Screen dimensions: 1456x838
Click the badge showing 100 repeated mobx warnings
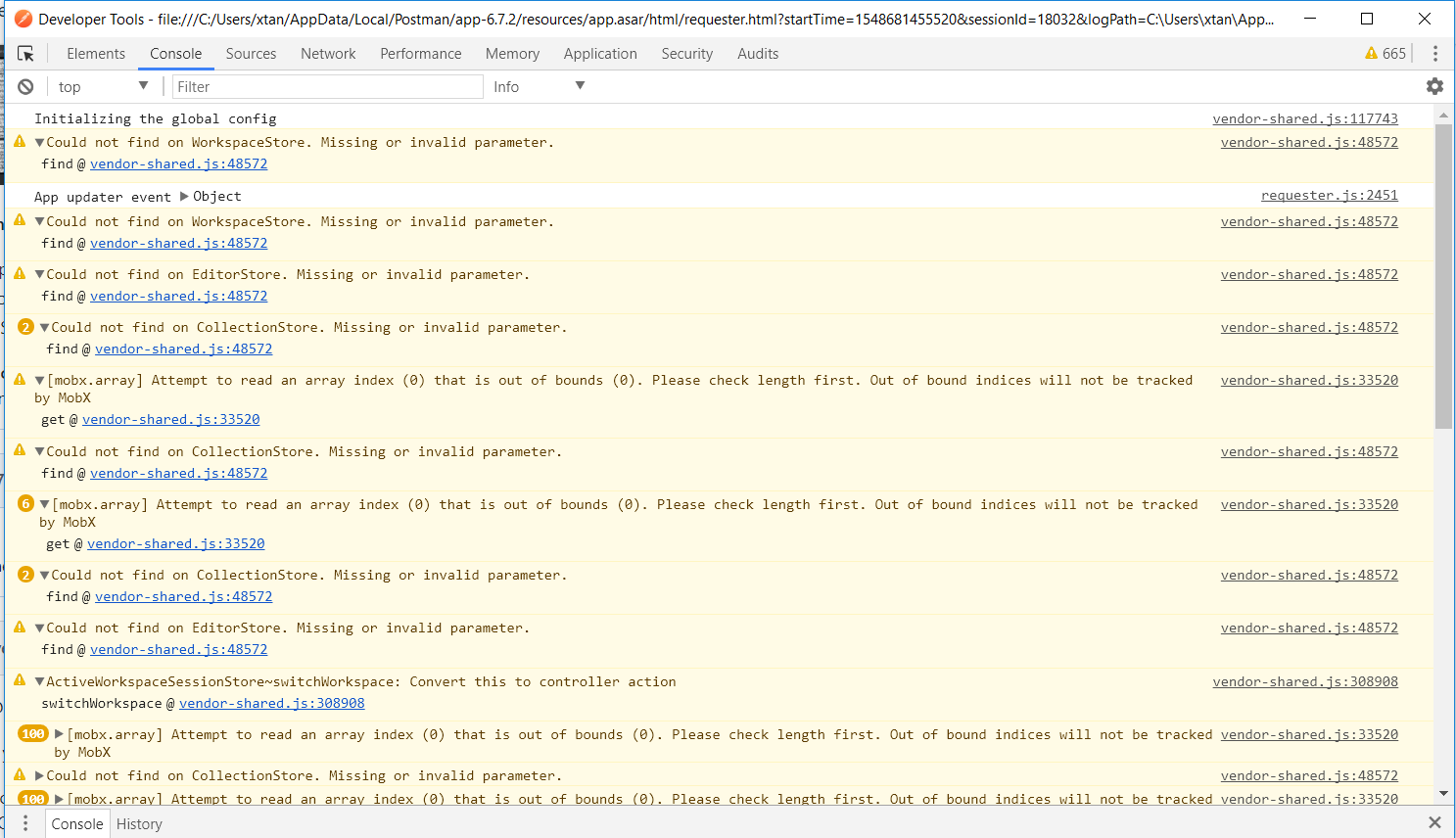tap(32, 733)
